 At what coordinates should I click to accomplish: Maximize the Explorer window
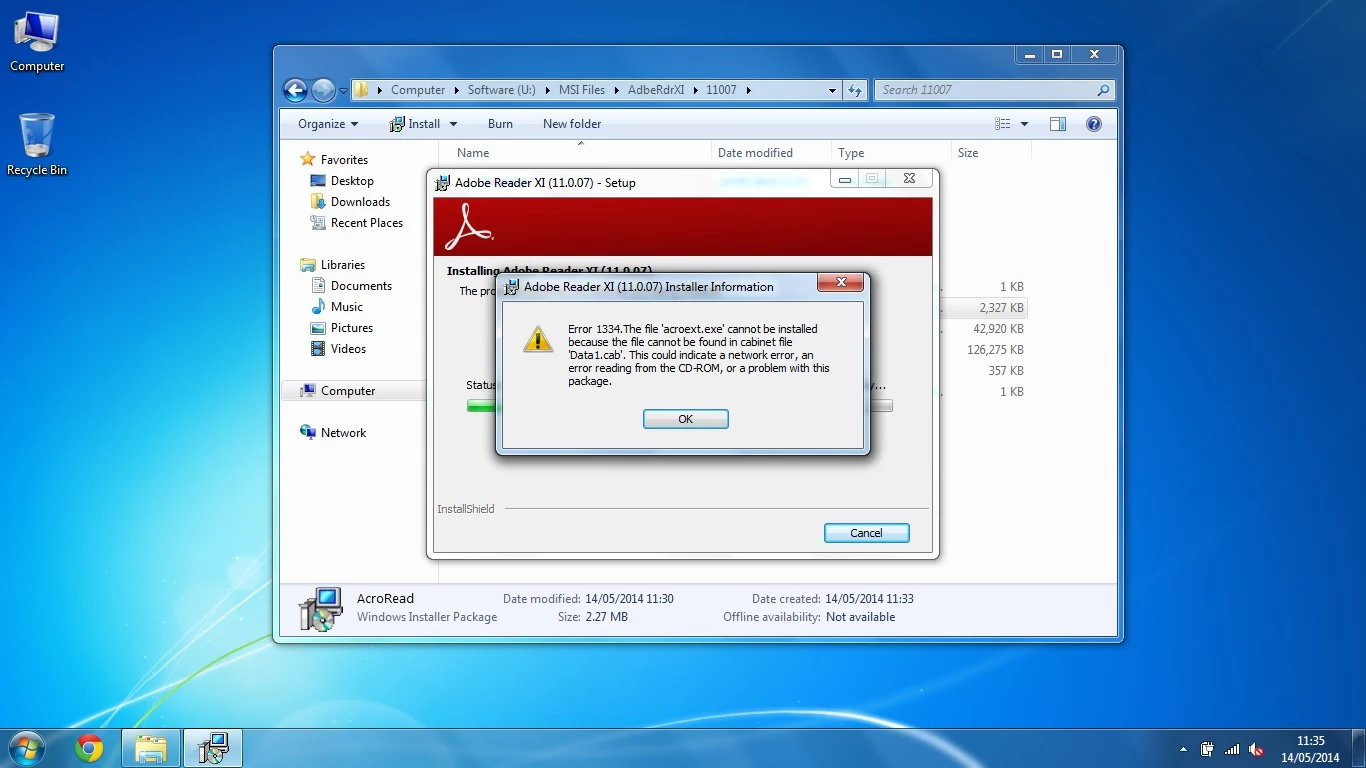click(1056, 55)
